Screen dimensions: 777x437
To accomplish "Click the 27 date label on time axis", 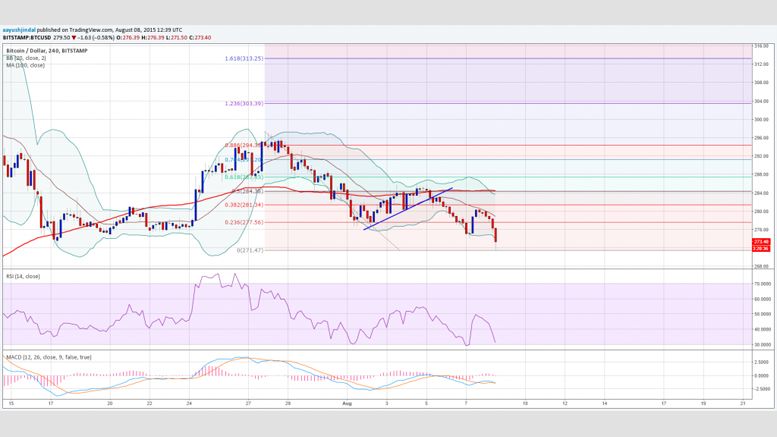I will tap(248, 403).
